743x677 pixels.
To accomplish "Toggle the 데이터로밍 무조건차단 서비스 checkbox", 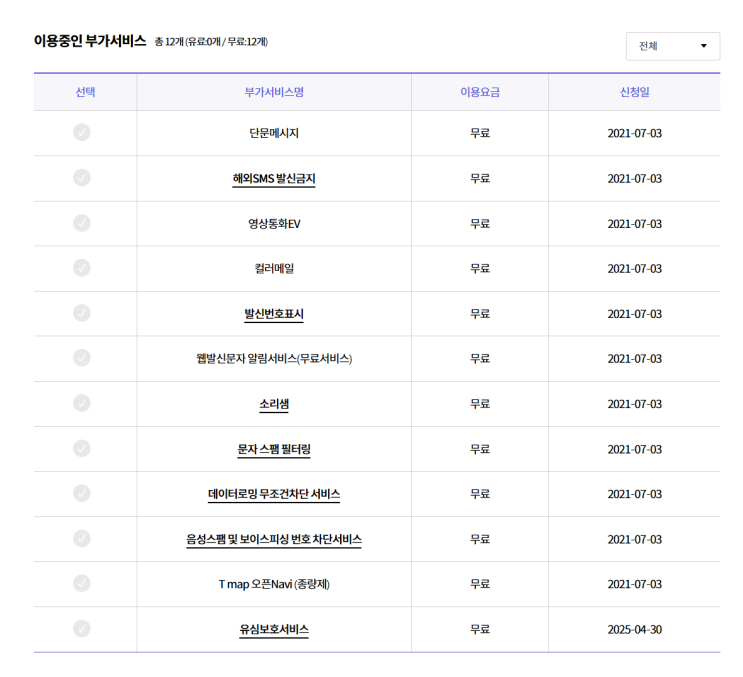I will pyautogui.click(x=82, y=493).
